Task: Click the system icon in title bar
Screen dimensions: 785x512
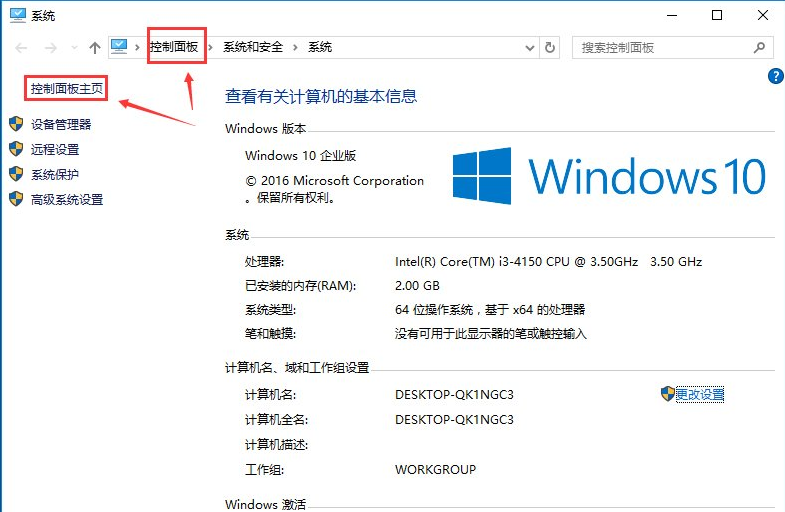Action: coord(15,15)
